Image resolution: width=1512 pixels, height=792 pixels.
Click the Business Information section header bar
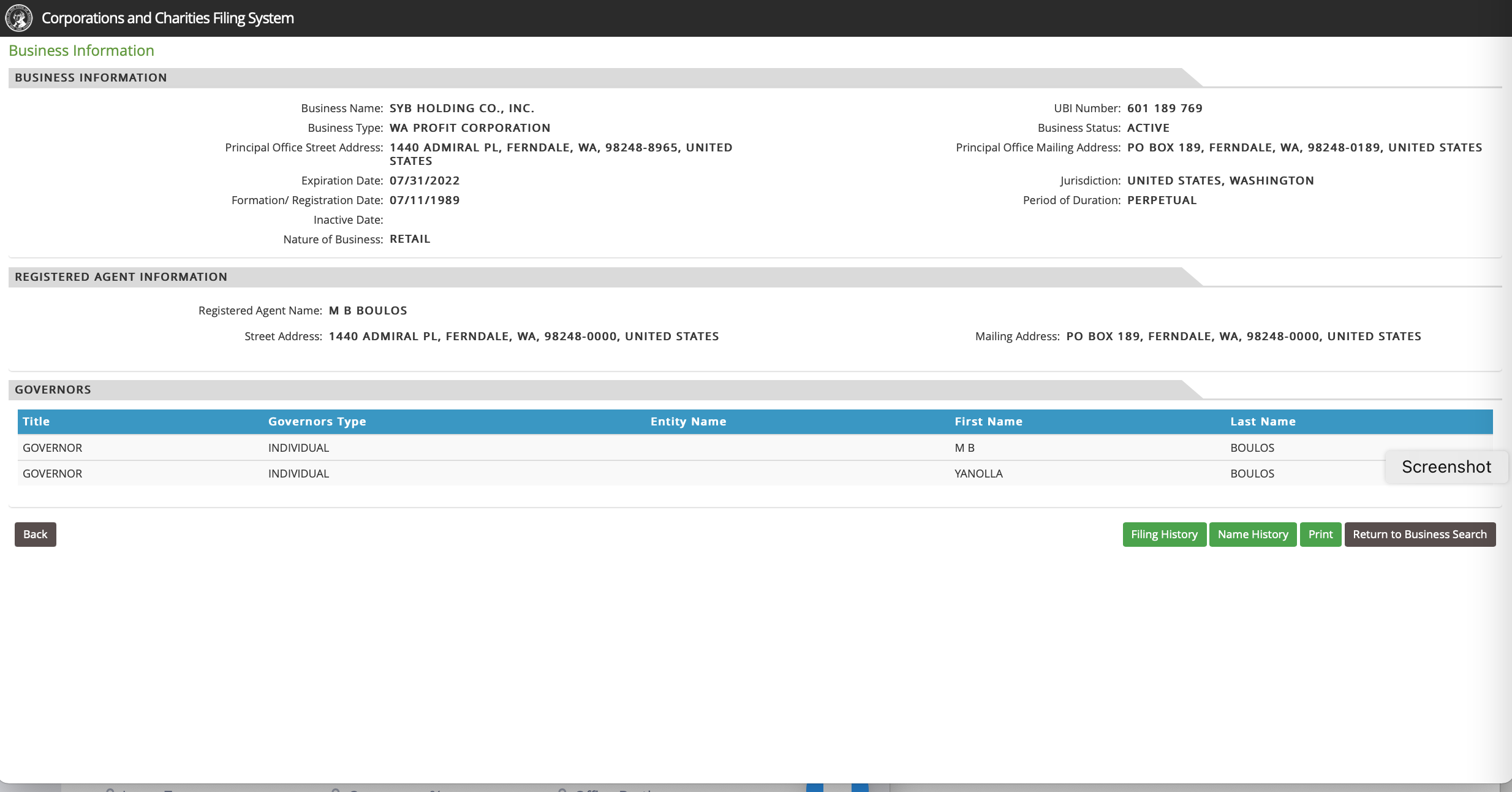91,78
